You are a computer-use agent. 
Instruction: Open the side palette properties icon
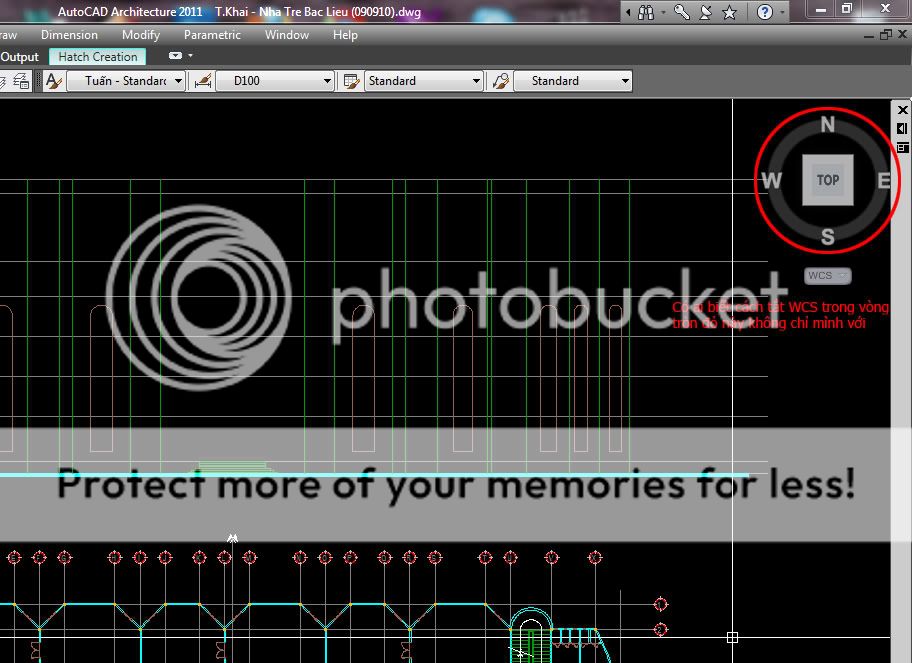(x=902, y=148)
